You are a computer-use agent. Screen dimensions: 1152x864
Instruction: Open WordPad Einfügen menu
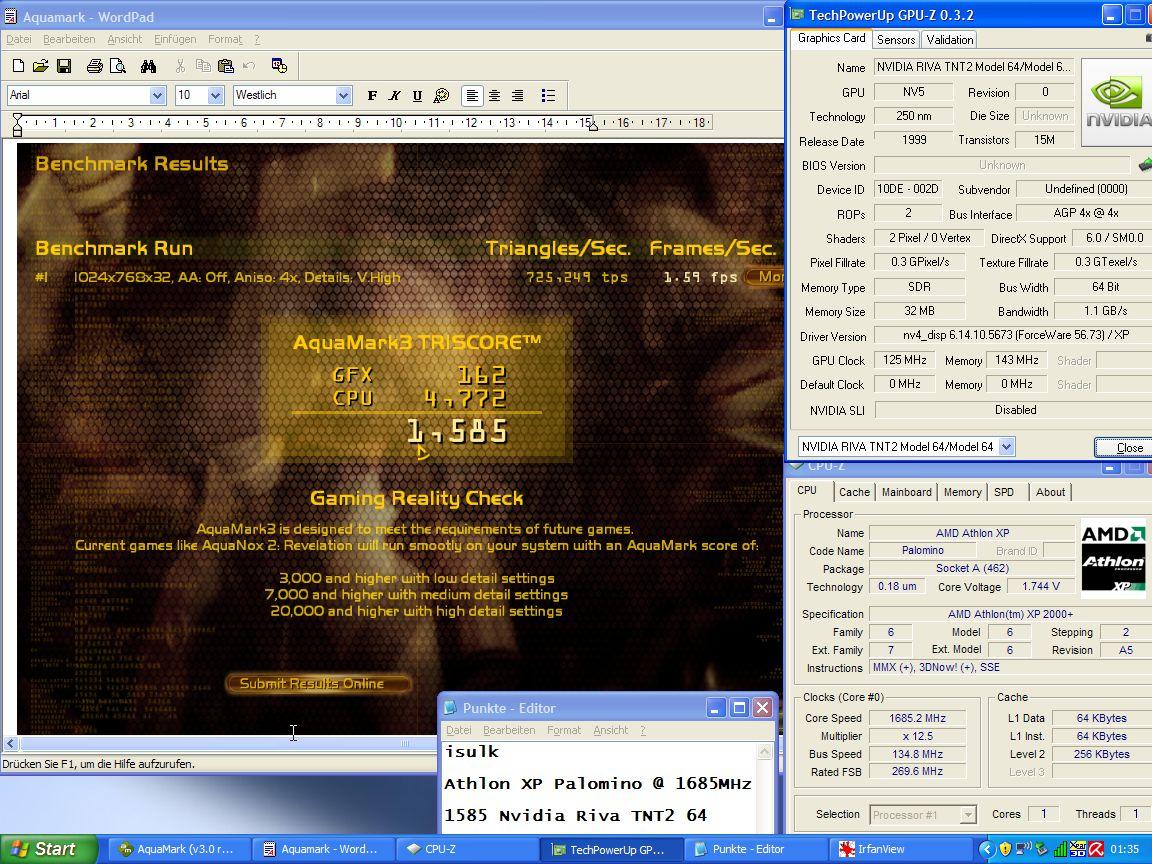[175, 39]
